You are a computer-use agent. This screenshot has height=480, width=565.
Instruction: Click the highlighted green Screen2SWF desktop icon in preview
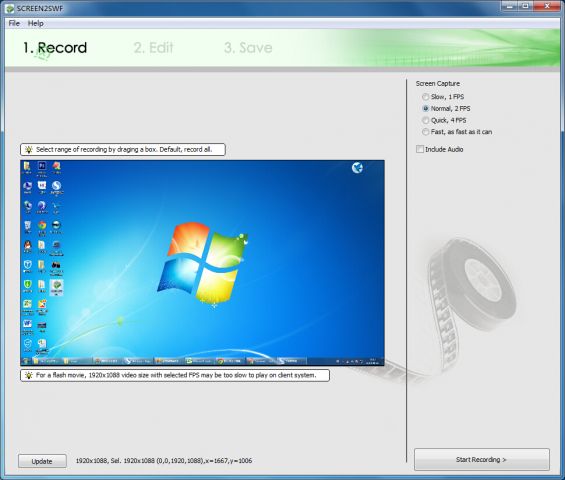click(x=57, y=287)
